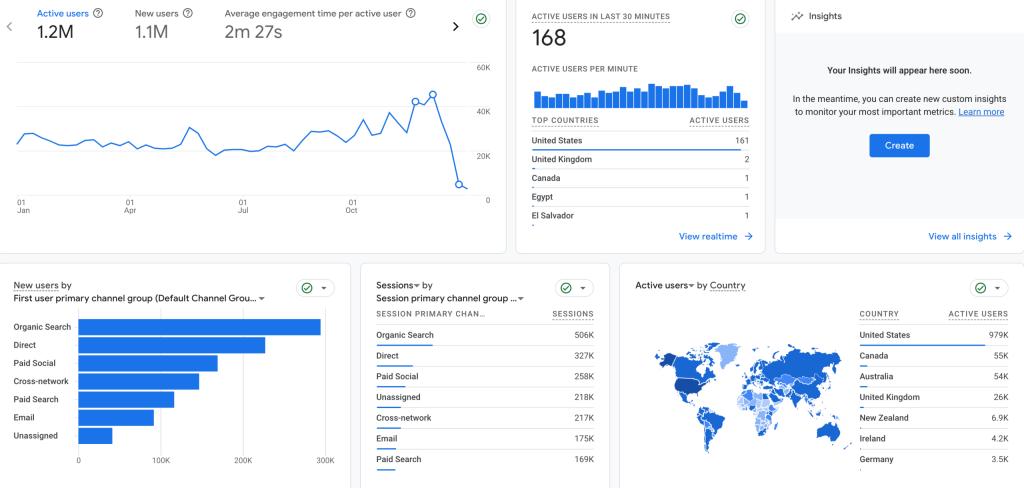Open the Learn more link
Viewport: 1024px width, 488px height.
(x=981, y=112)
